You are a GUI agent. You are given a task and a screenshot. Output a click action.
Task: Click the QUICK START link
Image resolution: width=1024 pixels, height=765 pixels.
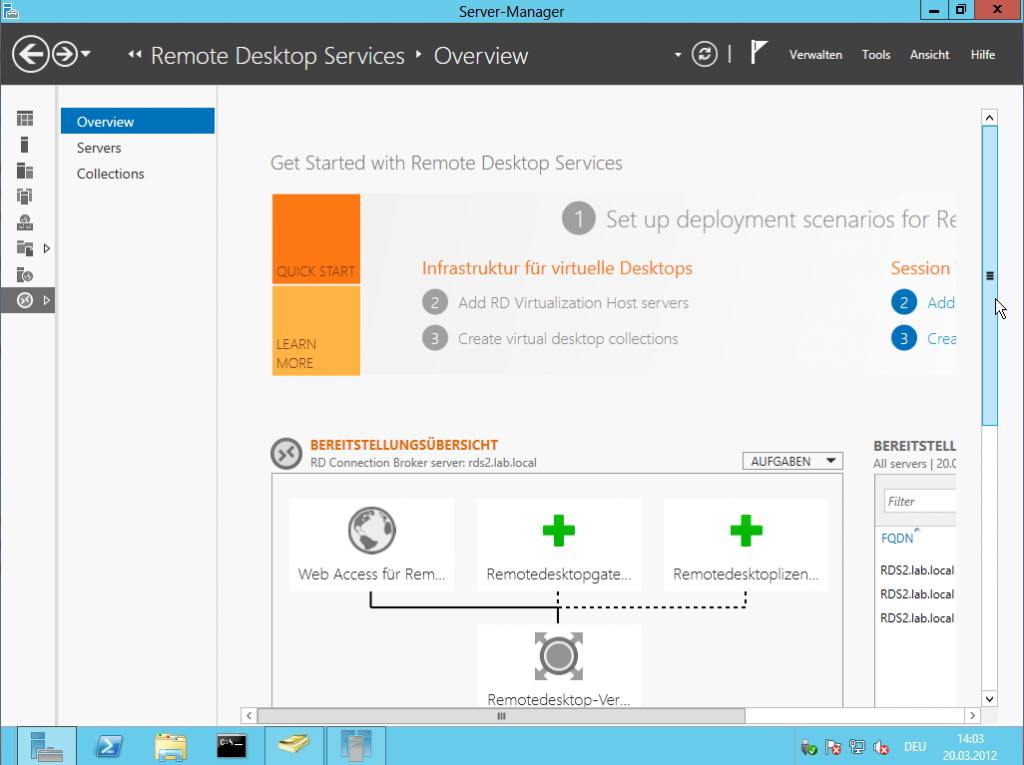click(x=315, y=240)
